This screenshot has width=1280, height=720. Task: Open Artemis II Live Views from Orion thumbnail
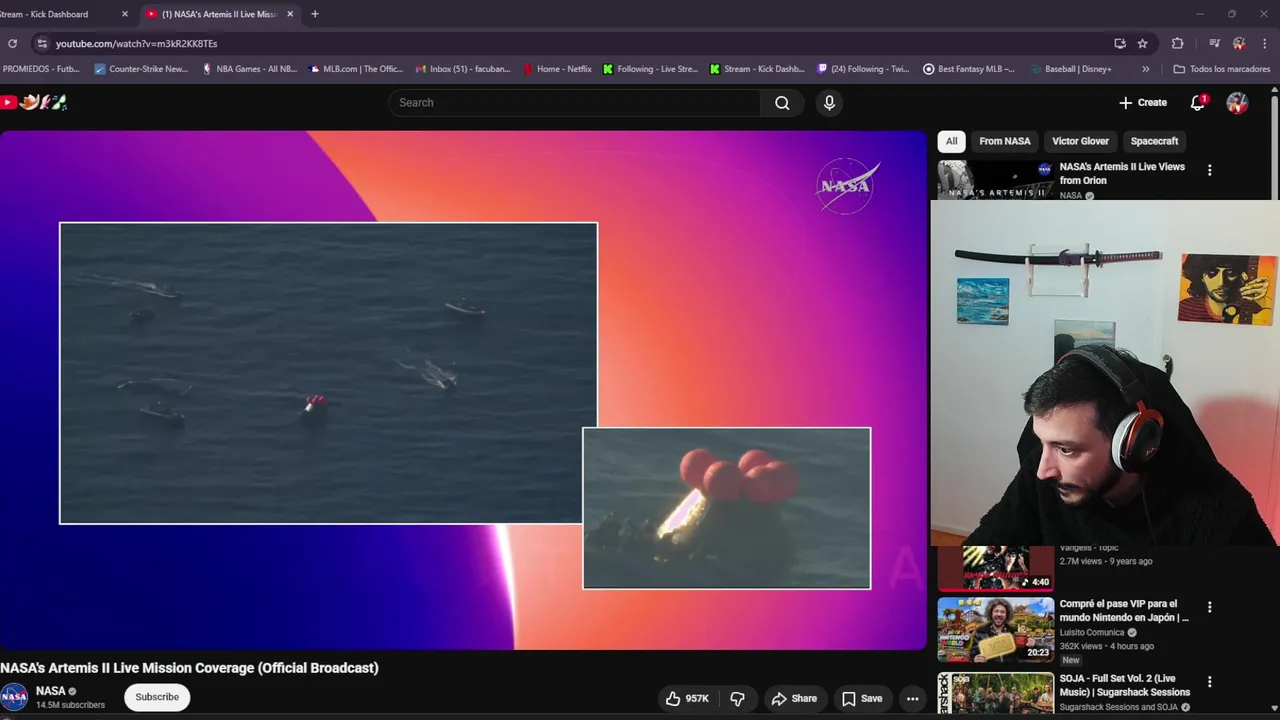pyautogui.click(x=995, y=180)
